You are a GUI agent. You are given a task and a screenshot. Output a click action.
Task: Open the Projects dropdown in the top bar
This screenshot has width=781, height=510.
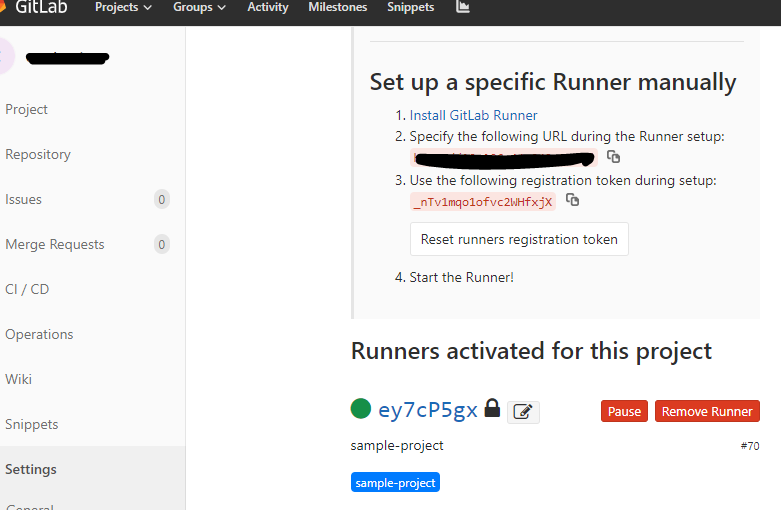[x=123, y=7]
